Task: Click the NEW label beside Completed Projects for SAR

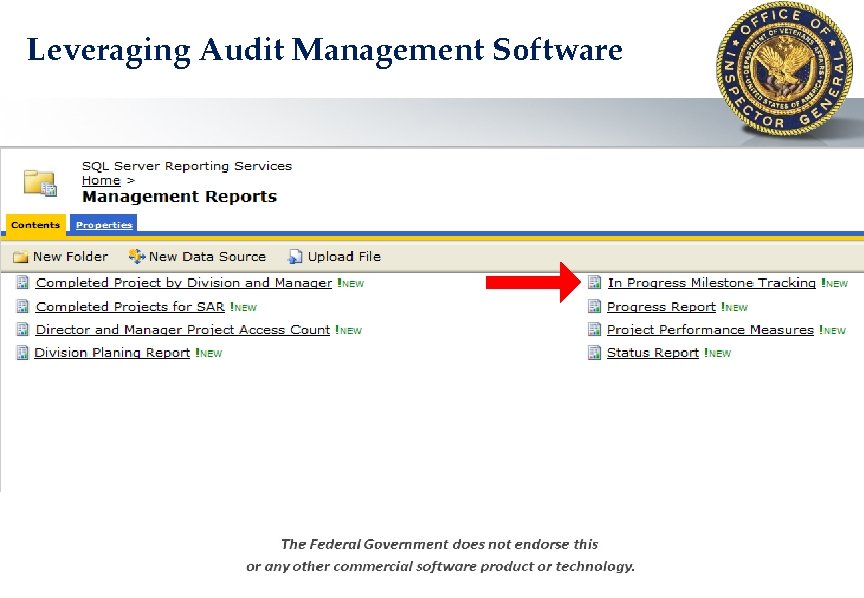Action: pos(244,308)
